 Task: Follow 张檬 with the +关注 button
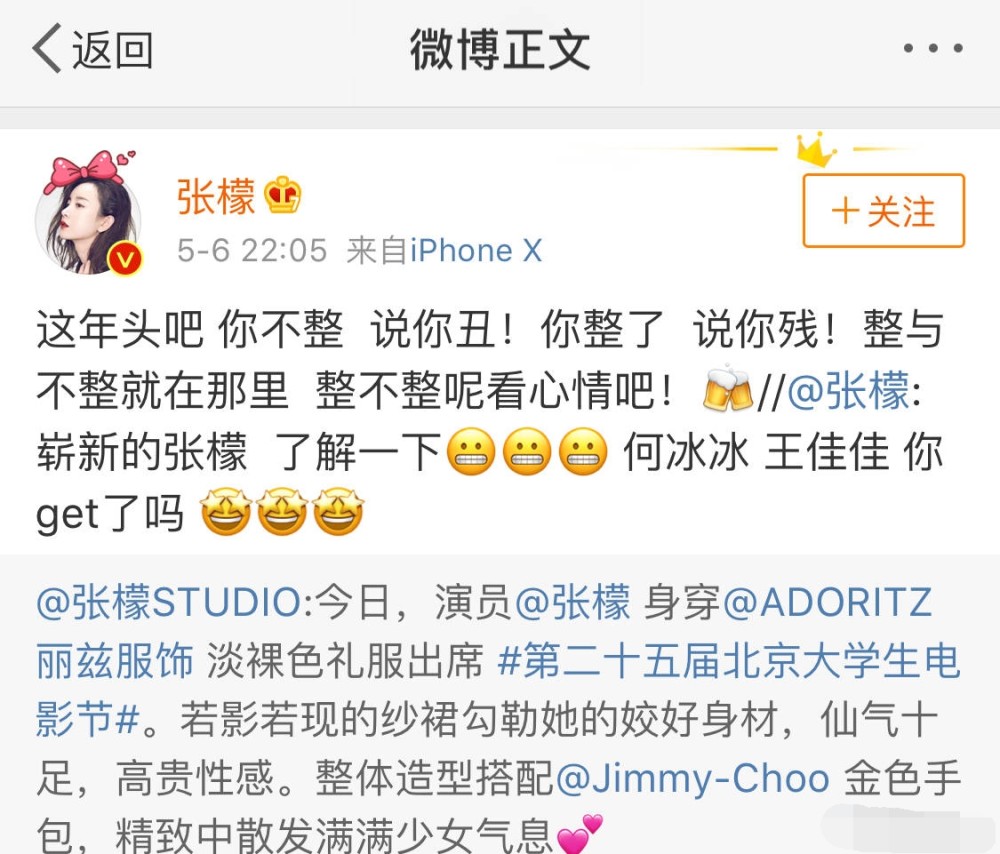[883, 210]
